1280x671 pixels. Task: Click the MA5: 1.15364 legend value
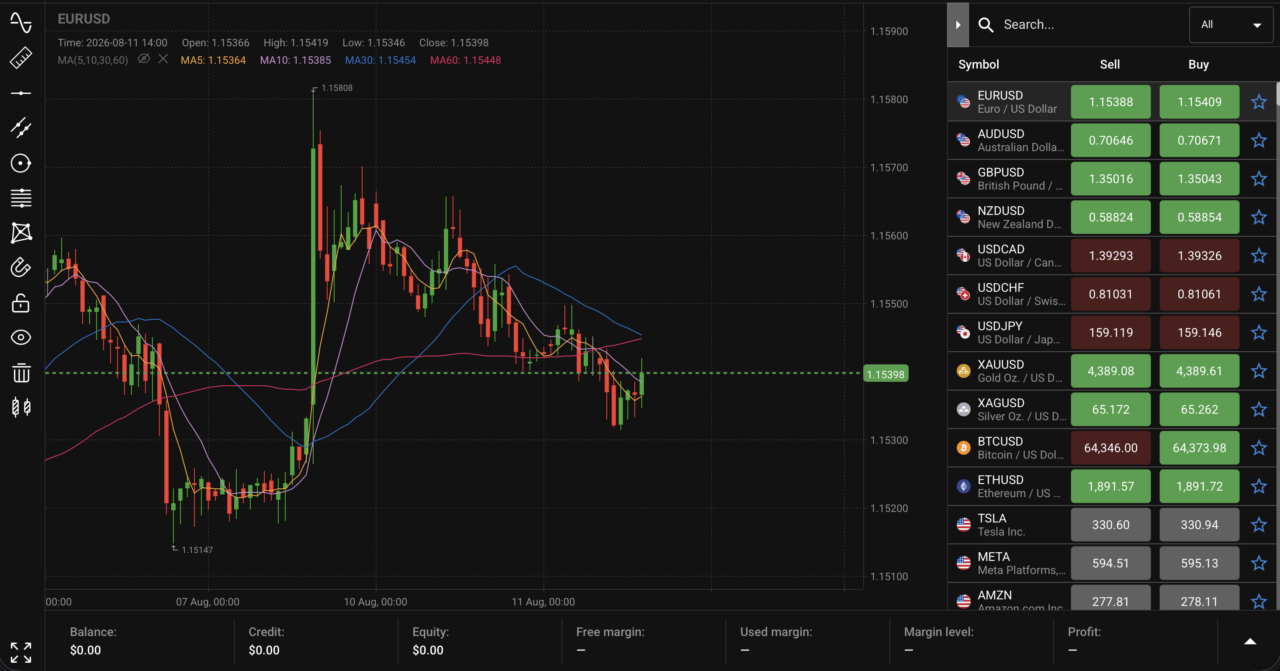tap(213, 60)
